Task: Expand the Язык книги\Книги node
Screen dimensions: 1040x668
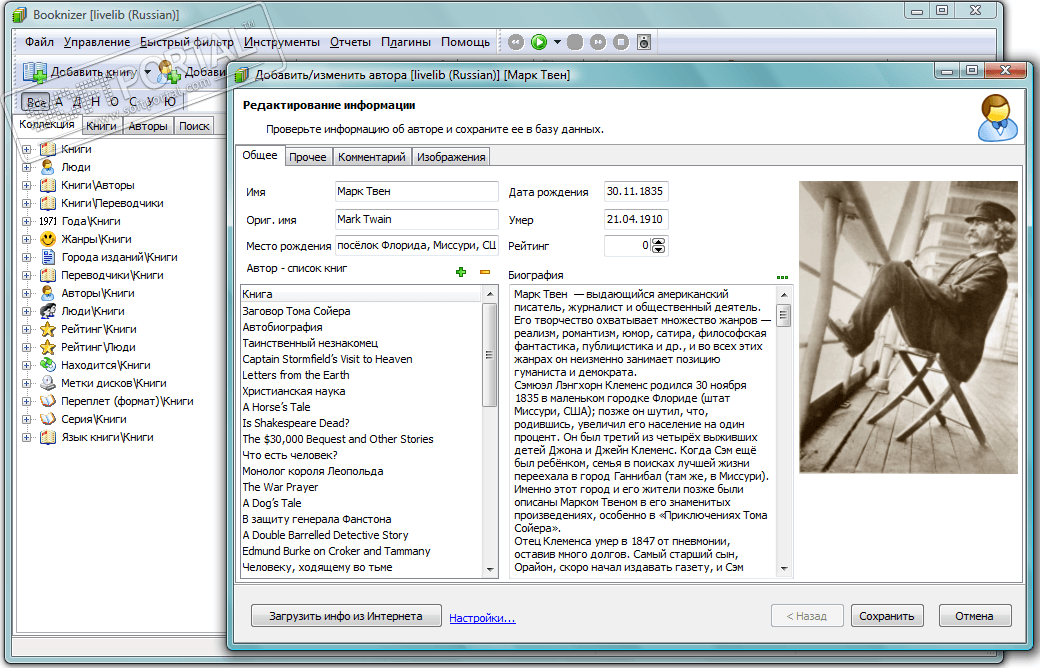Action: coord(27,437)
